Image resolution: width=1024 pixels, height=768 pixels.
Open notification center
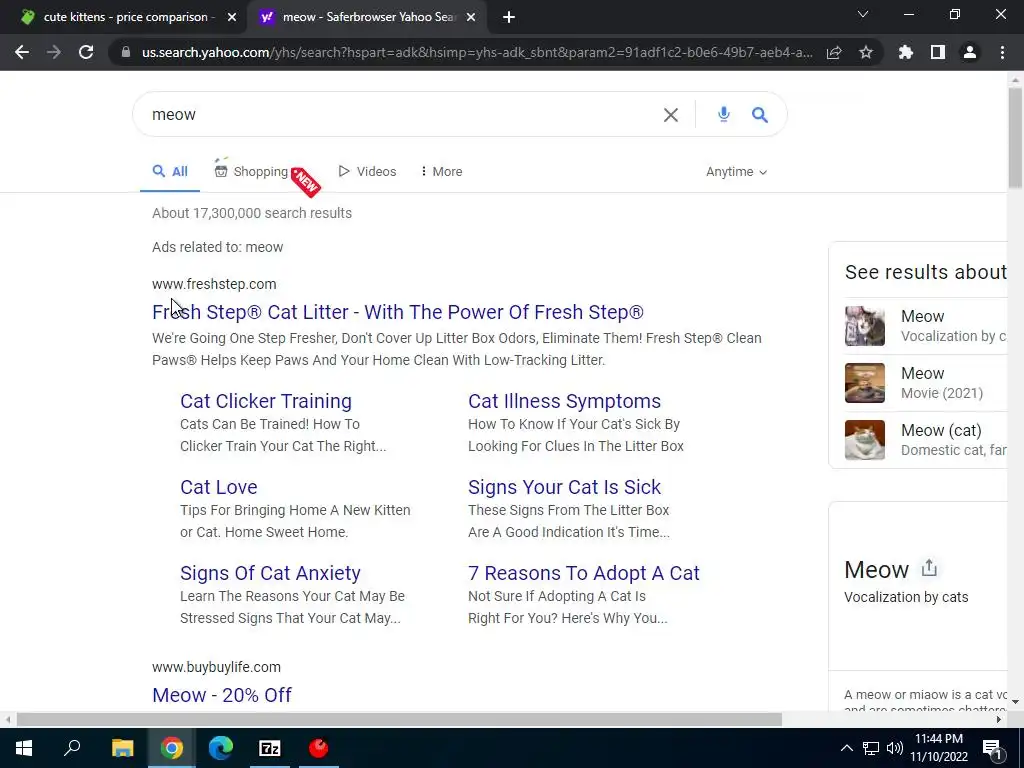[x=993, y=748]
